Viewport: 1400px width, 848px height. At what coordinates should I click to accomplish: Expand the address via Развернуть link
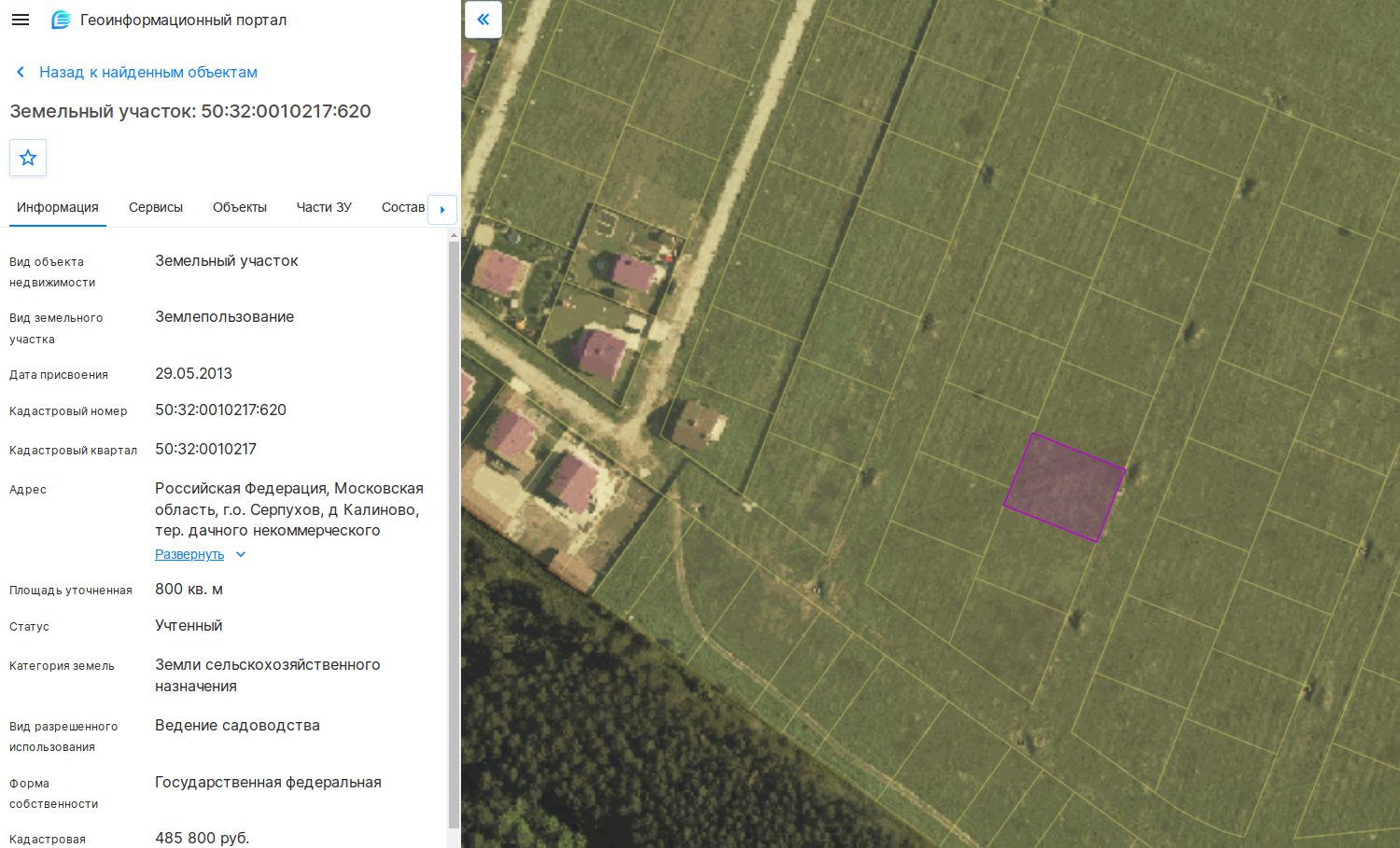pos(189,554)
